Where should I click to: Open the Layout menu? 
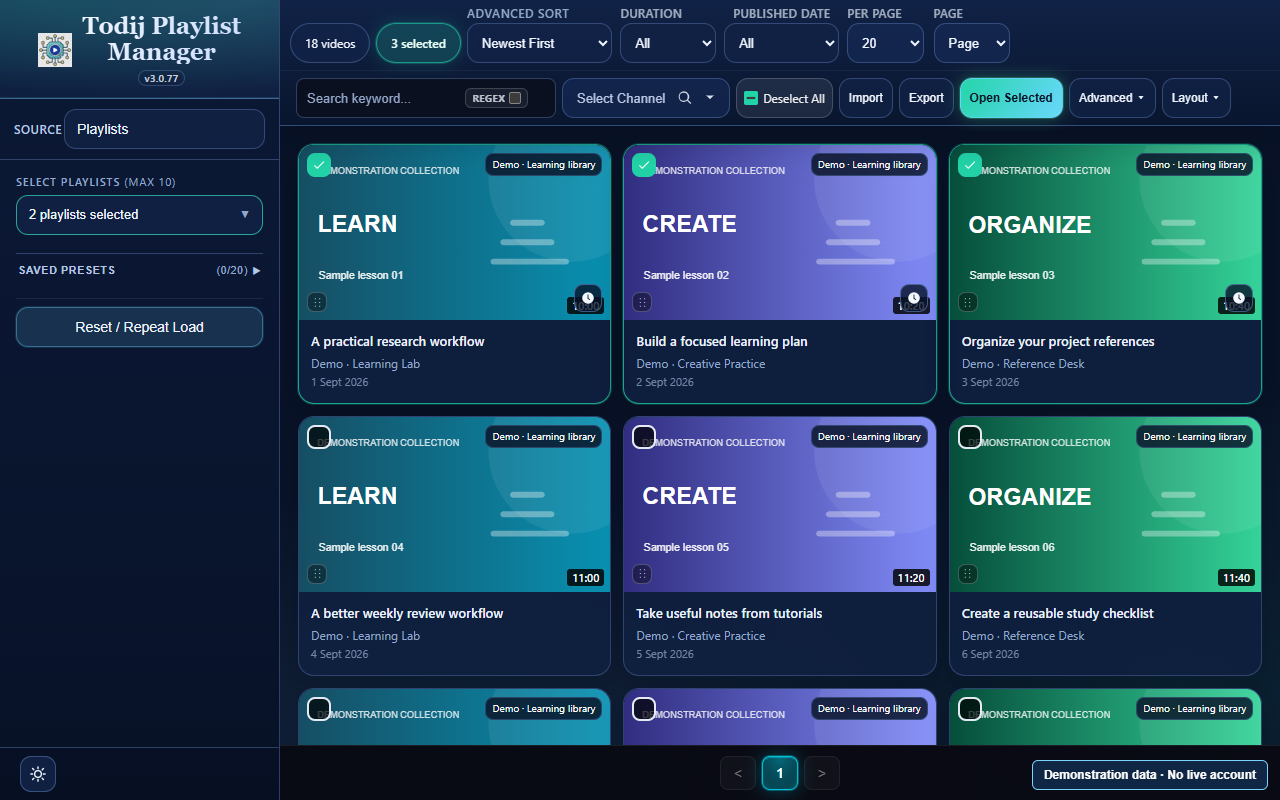click(1196, 98)
